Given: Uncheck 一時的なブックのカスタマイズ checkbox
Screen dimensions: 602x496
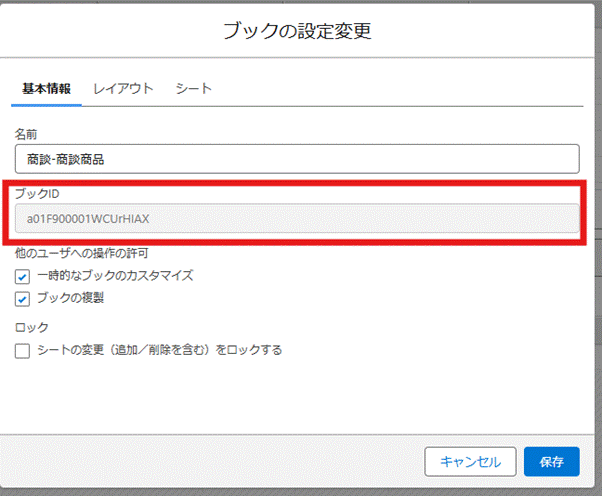Looking at the screenshot, I should [x=22, y=276].
